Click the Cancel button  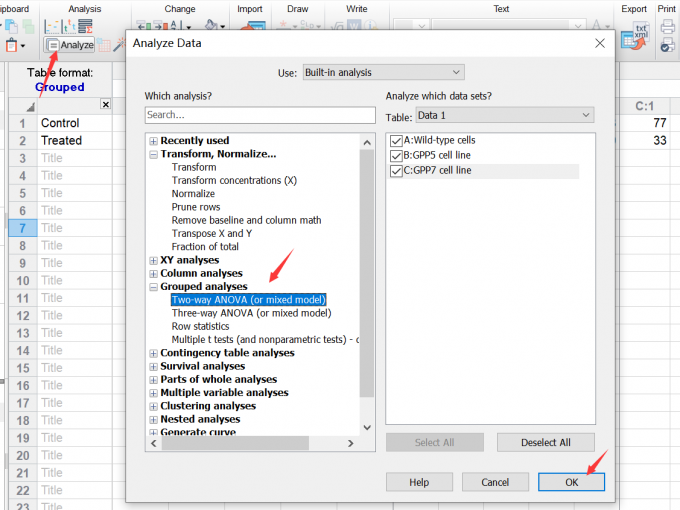point(495,482)
